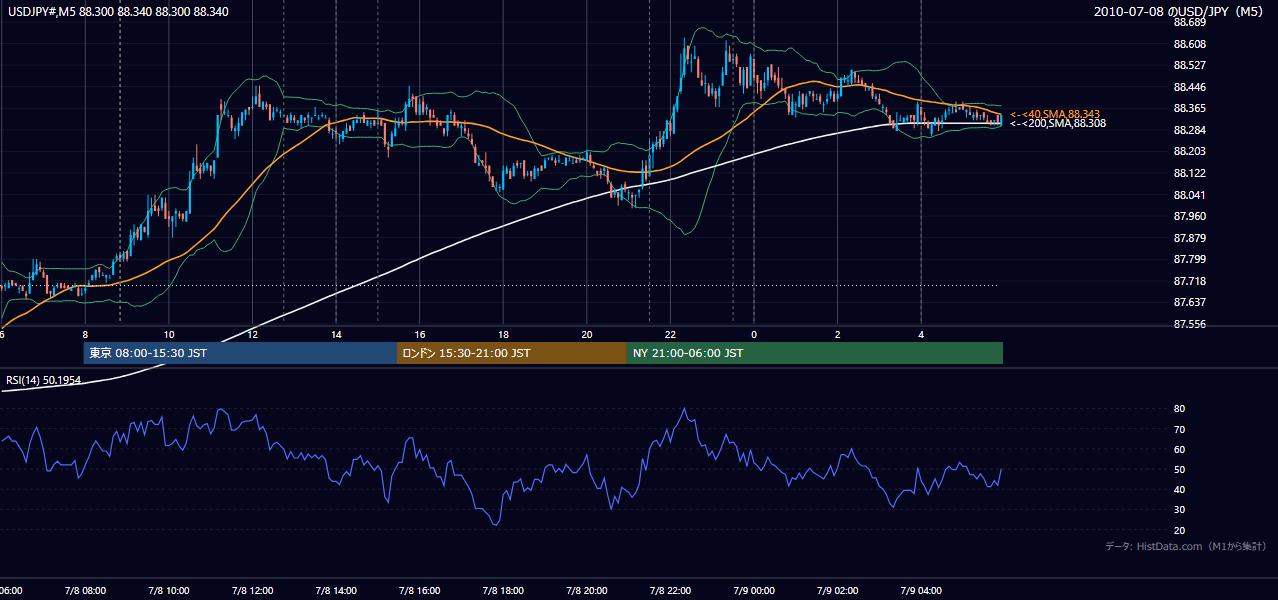Screen dimensions: 1278x600
Task: Click hour tick 22 above the NY session bar
Action: tap(671, 334)
